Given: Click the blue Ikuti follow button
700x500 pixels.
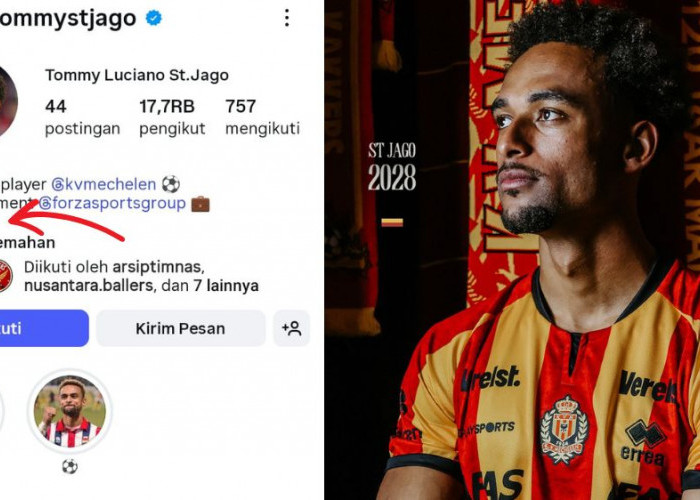Looking at the screenshot, I should point(44,328).
